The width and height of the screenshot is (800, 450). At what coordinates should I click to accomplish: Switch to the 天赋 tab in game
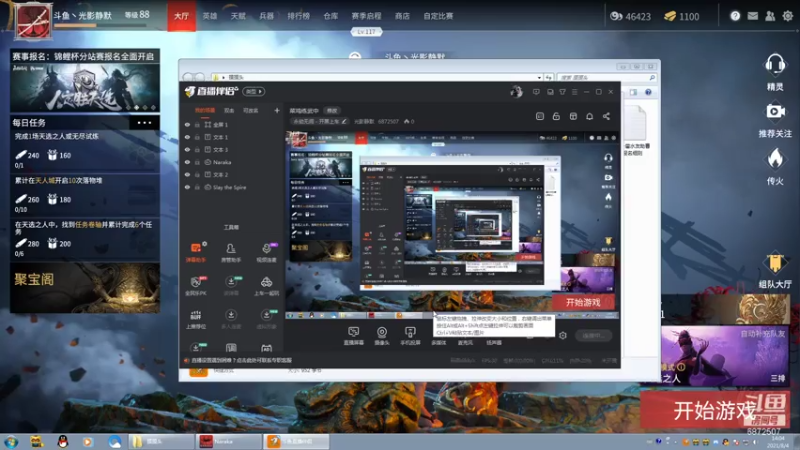pos(238,16)
